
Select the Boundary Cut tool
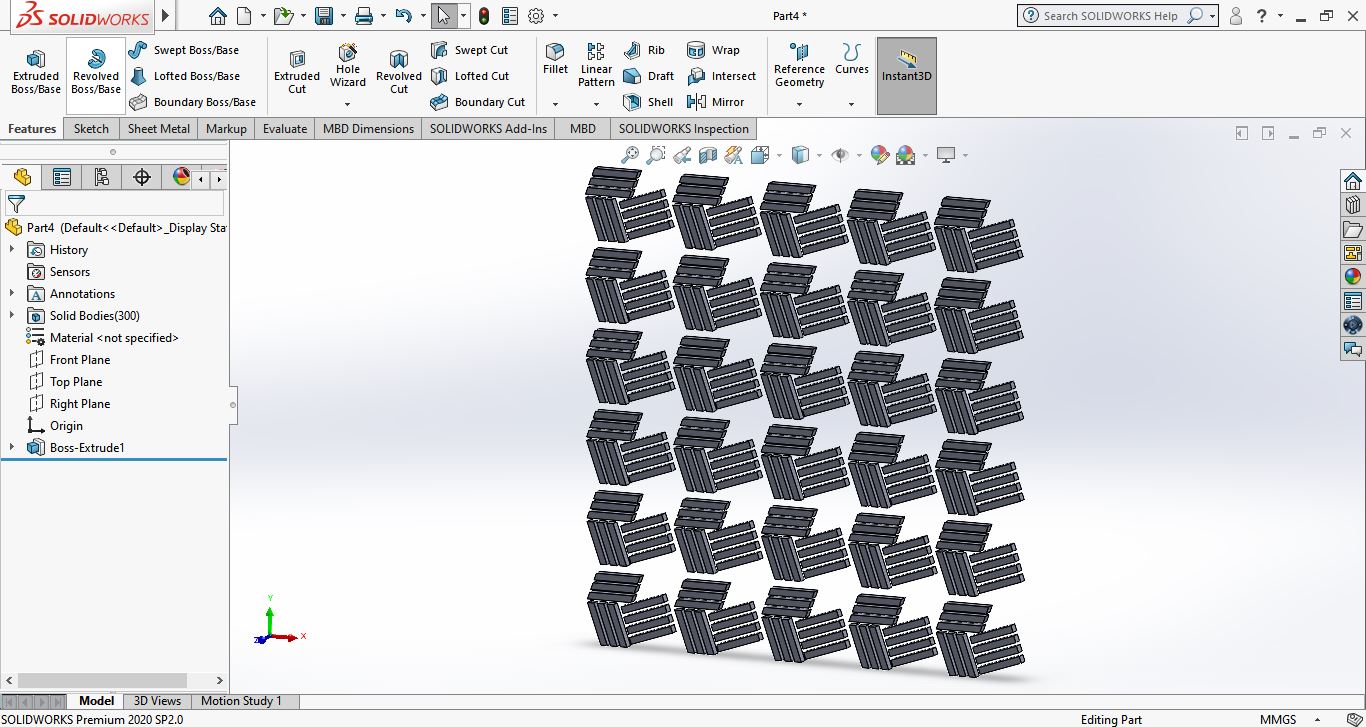(477, 102)
